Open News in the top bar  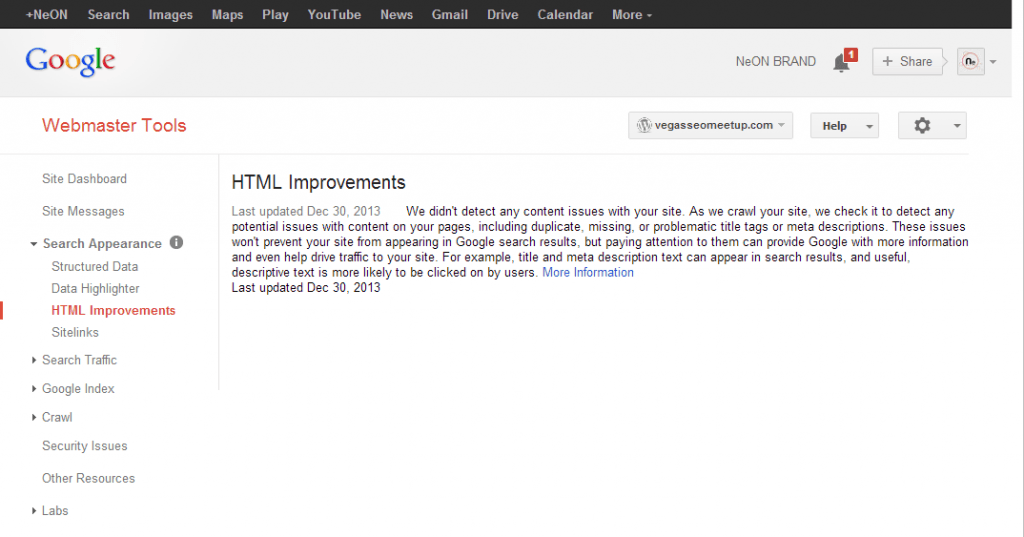396,14
